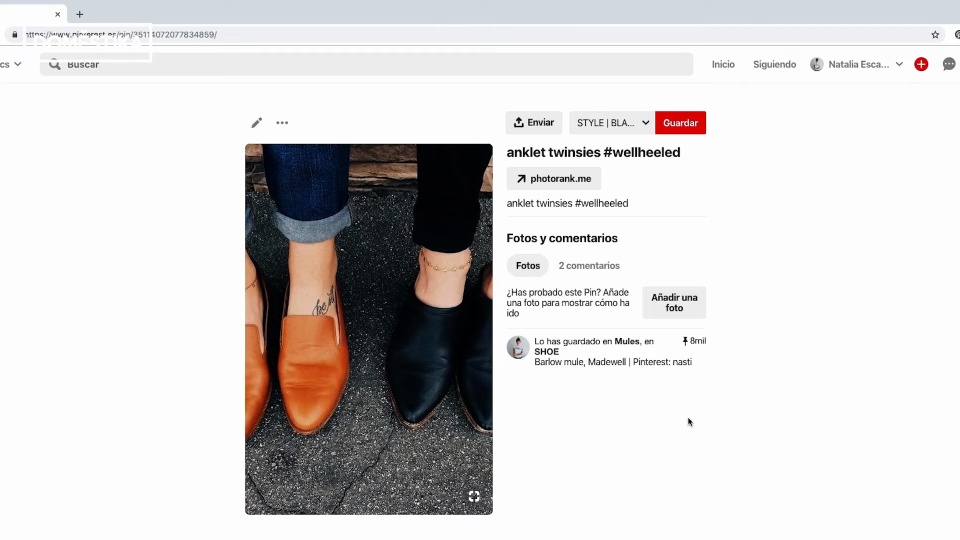Click the pinner profile avatar
Screen dimensions: 960x540
tap(518, 348)
